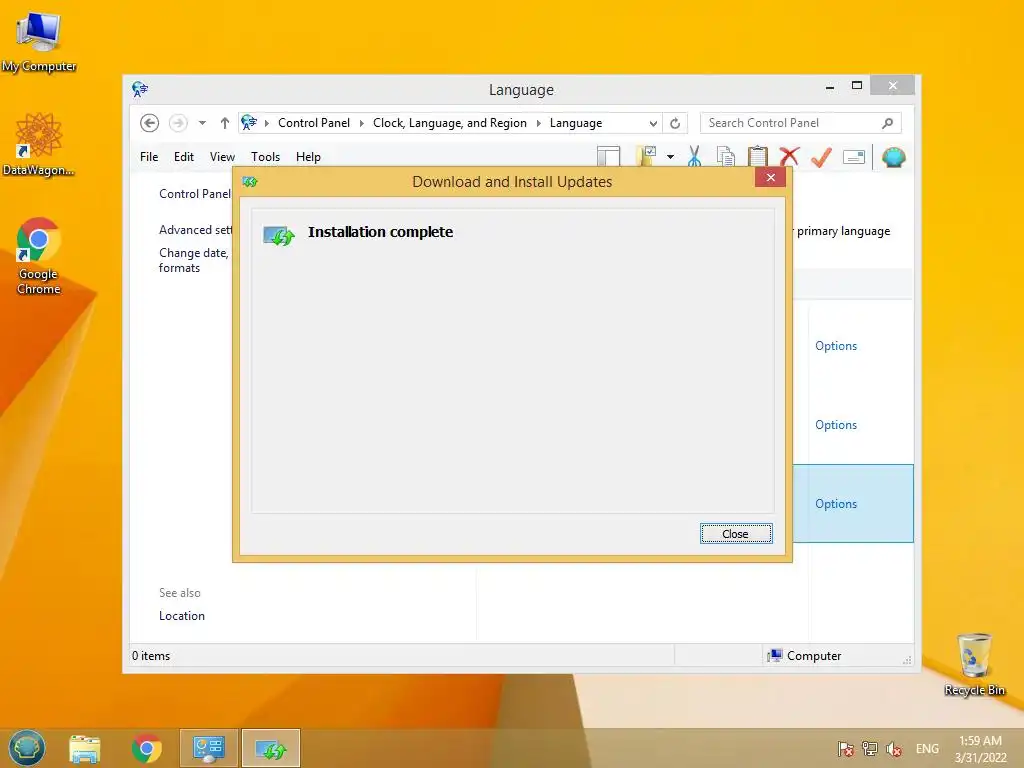Screen dimensions: 1024x768
Task: Open the Location link under See also
Action: coord(182,616)
